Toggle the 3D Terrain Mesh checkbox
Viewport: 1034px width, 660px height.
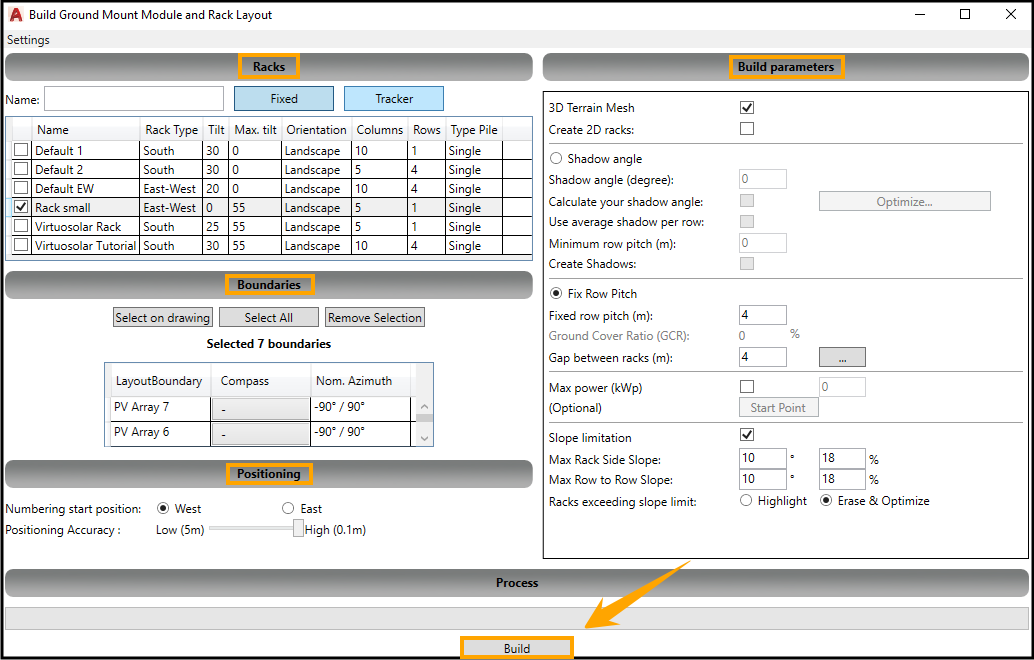(746, 107)
